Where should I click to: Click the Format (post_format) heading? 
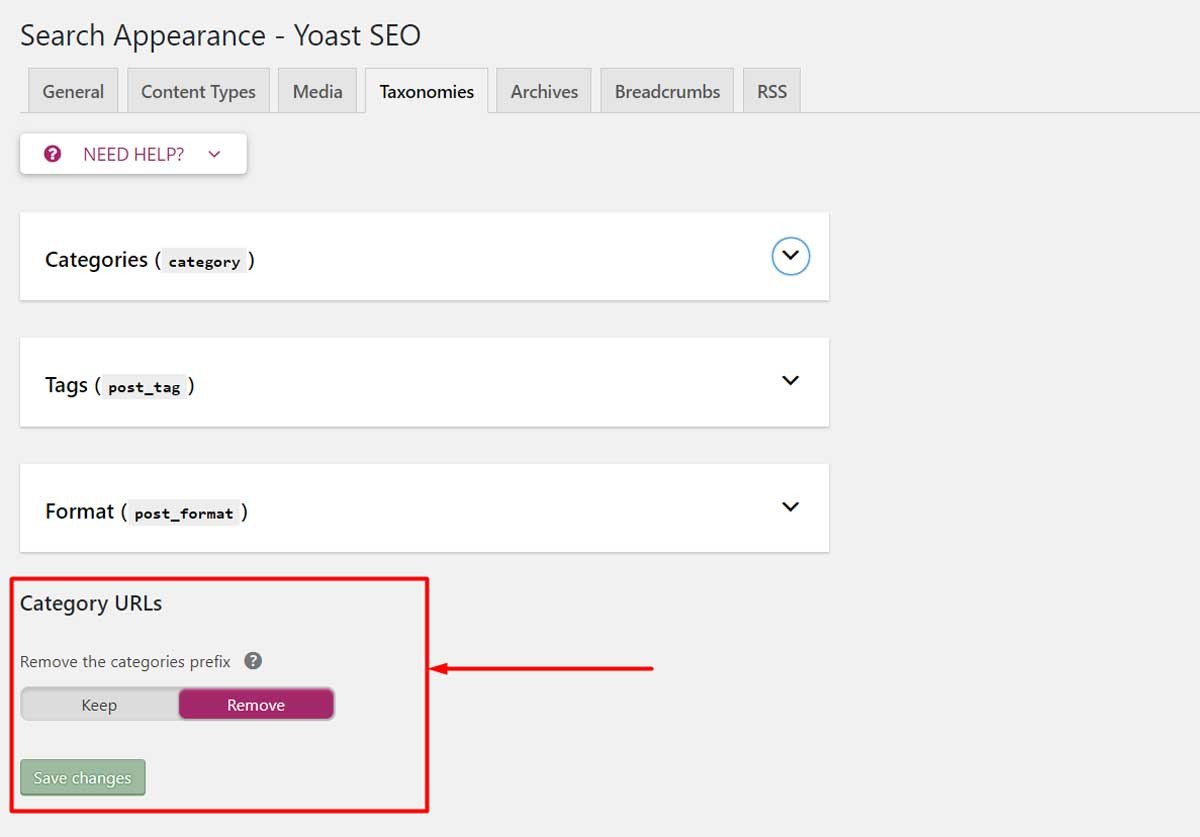(146, 511)
